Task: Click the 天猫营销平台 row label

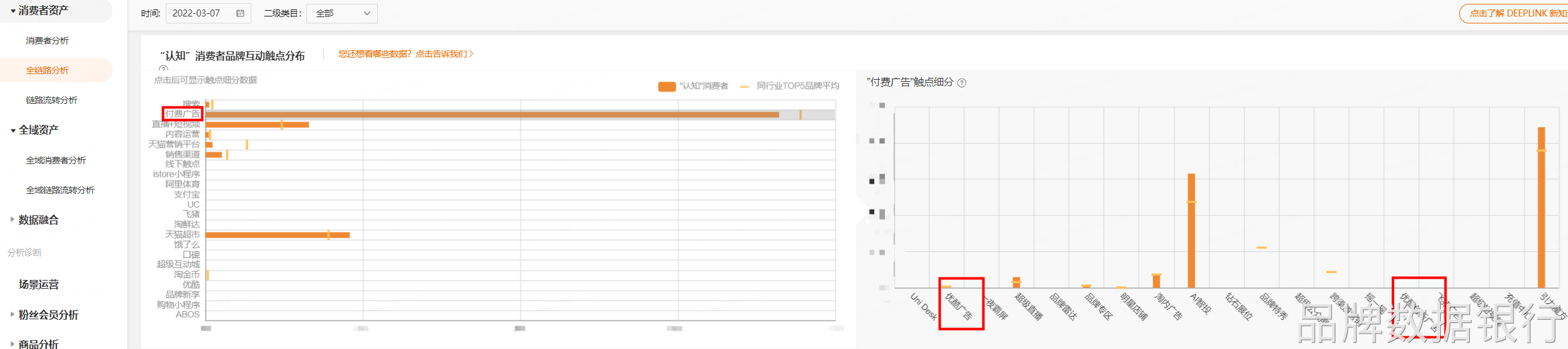Action: coord(174,144)
